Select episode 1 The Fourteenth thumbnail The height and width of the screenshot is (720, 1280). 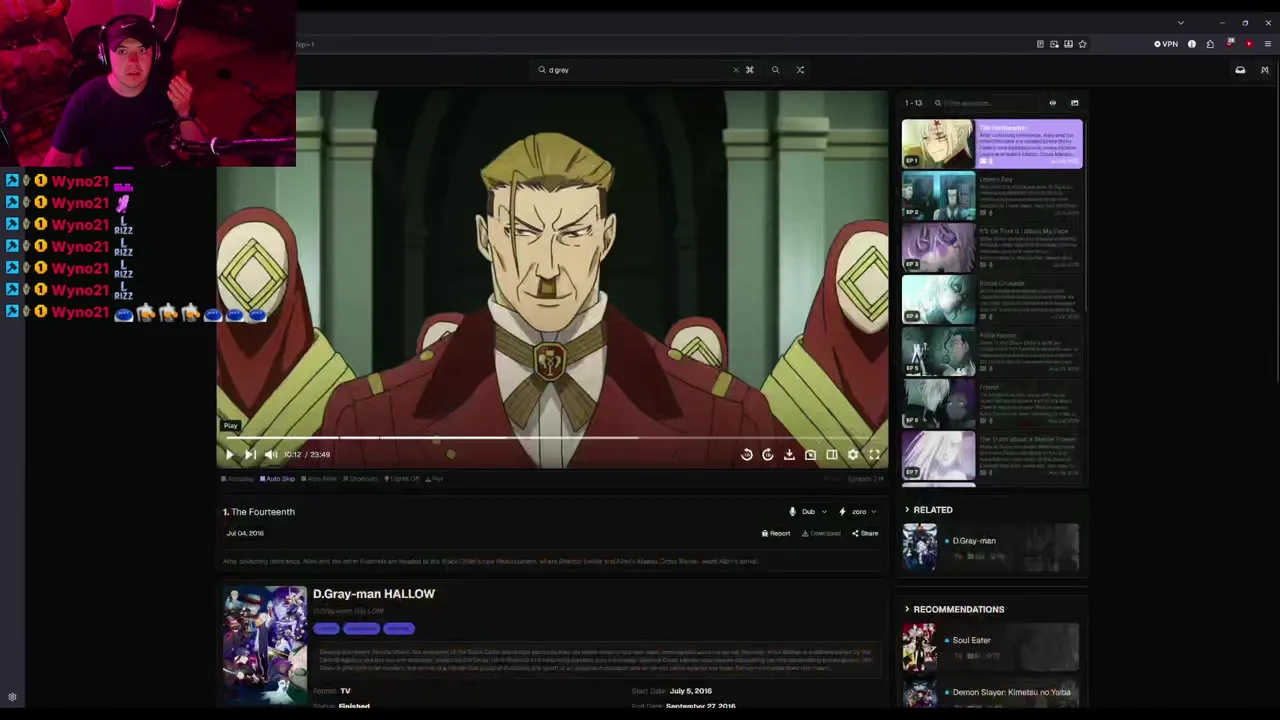(x=938, y=144)
